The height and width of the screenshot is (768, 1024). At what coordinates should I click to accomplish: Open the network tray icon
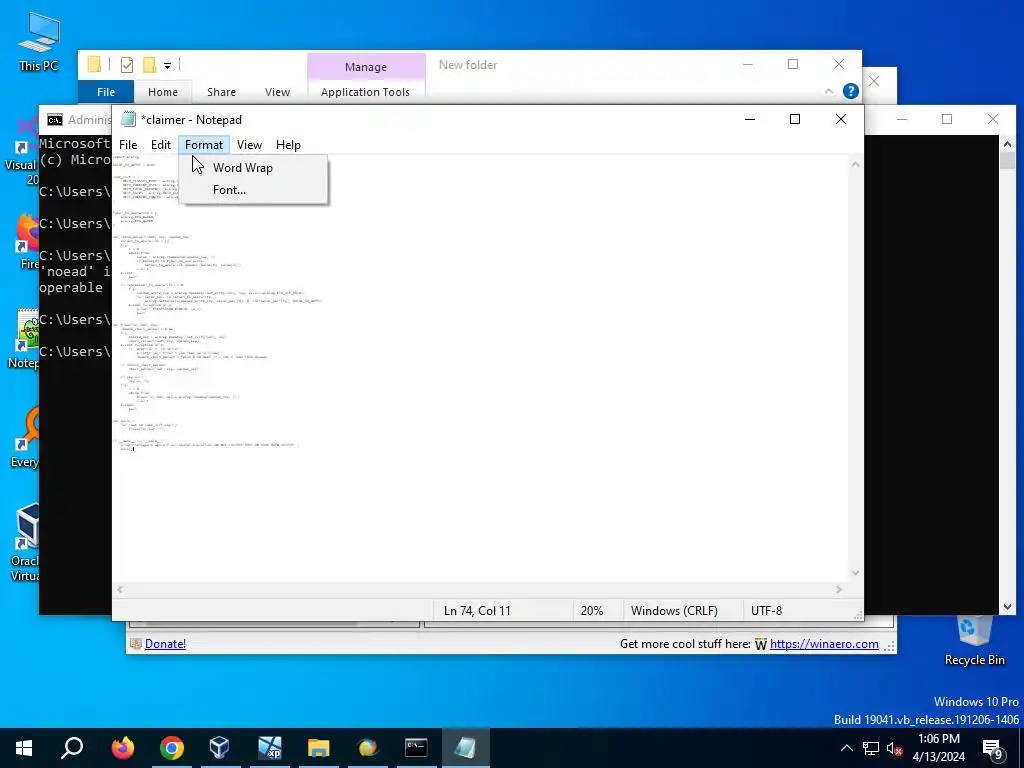coord(871,748)
